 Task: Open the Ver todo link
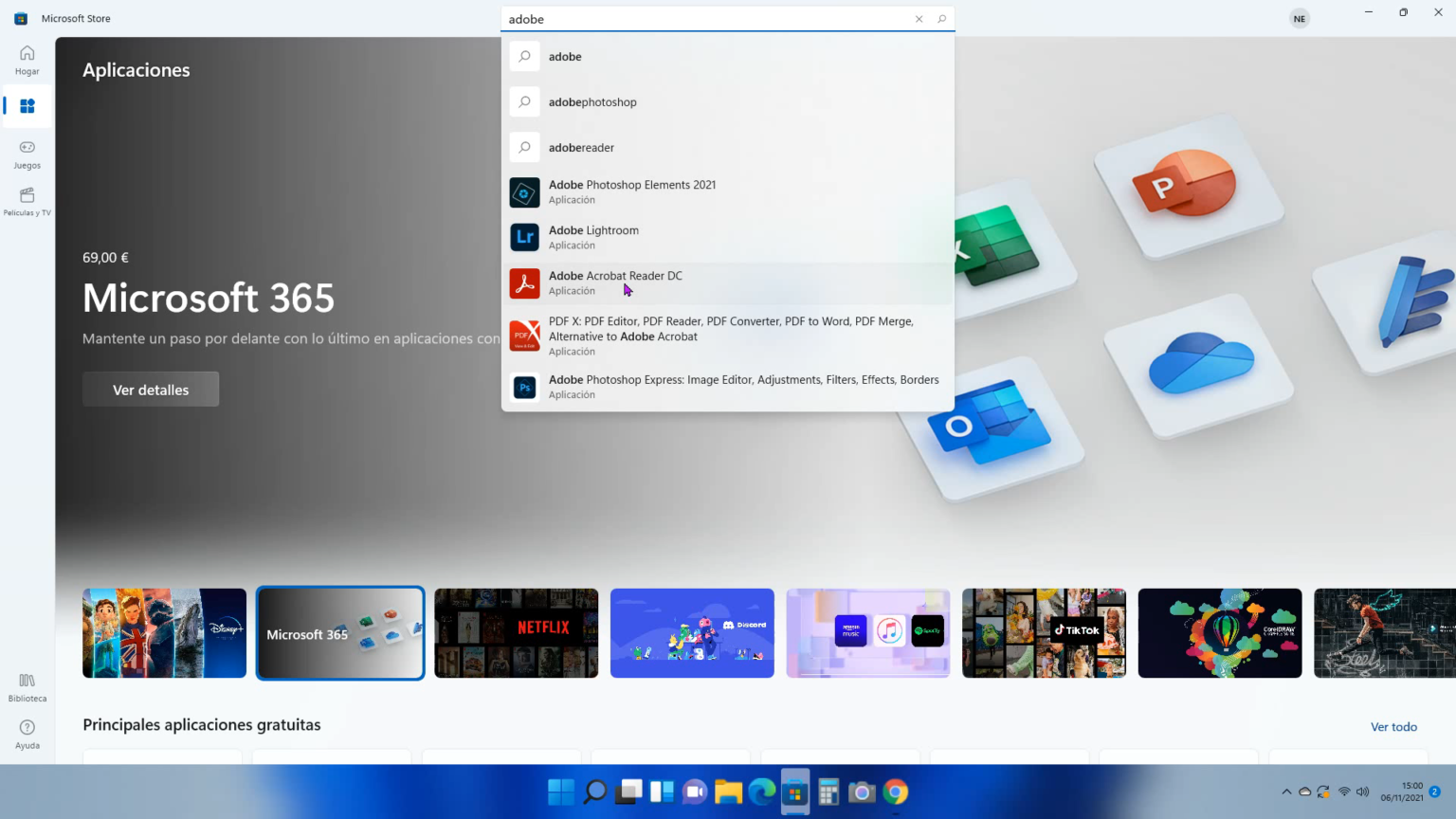pyautogui.click(x=1393, y=726)
